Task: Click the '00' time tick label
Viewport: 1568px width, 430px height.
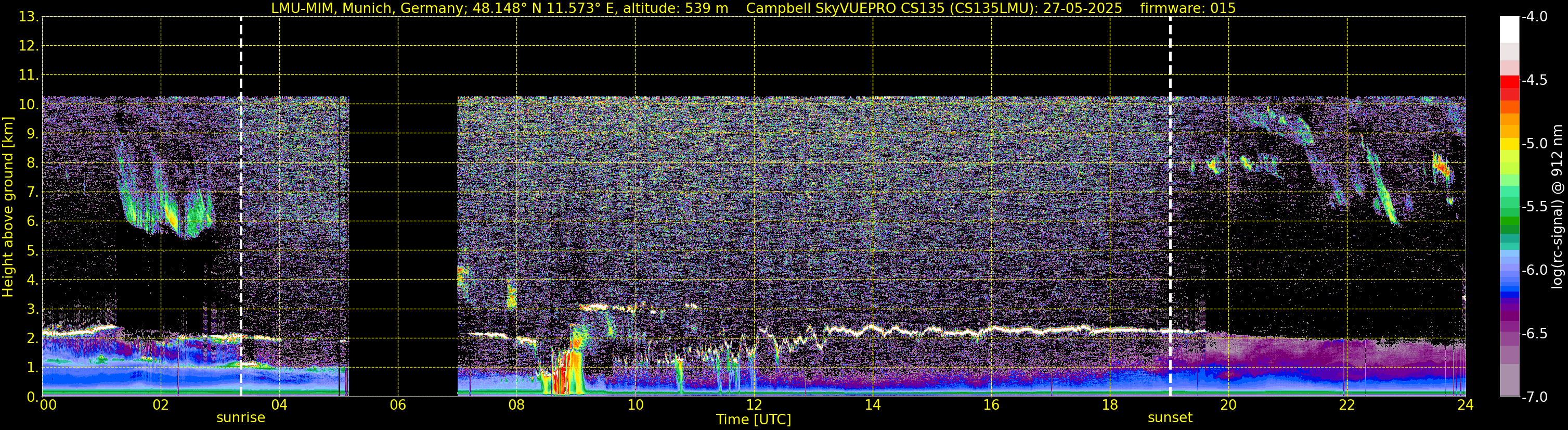Action: 48,405
